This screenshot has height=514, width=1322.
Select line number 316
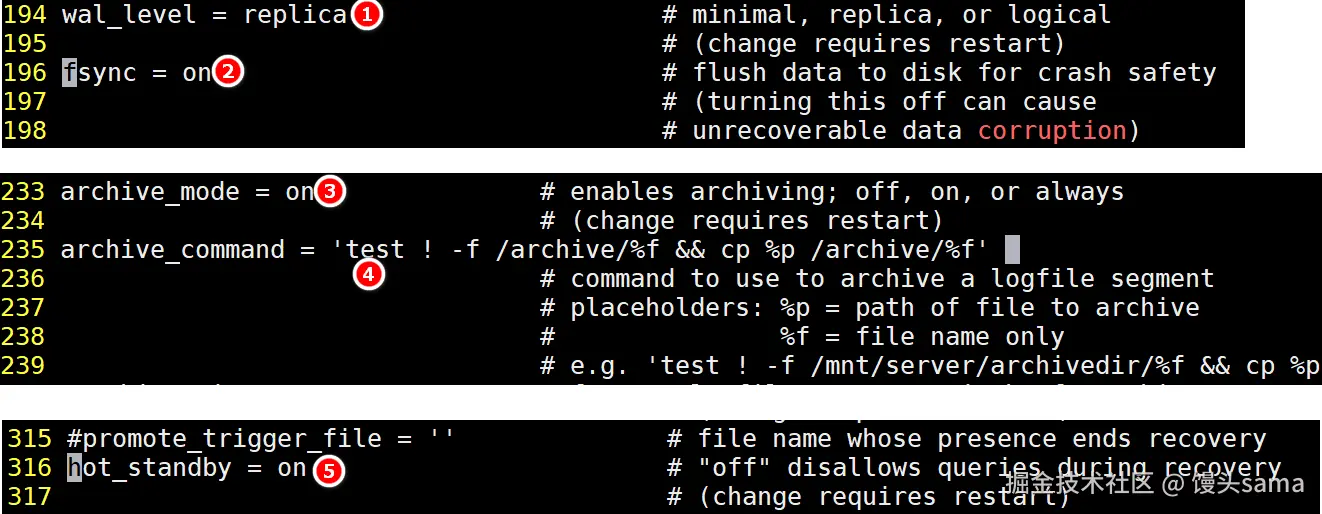tap(29, 468)
